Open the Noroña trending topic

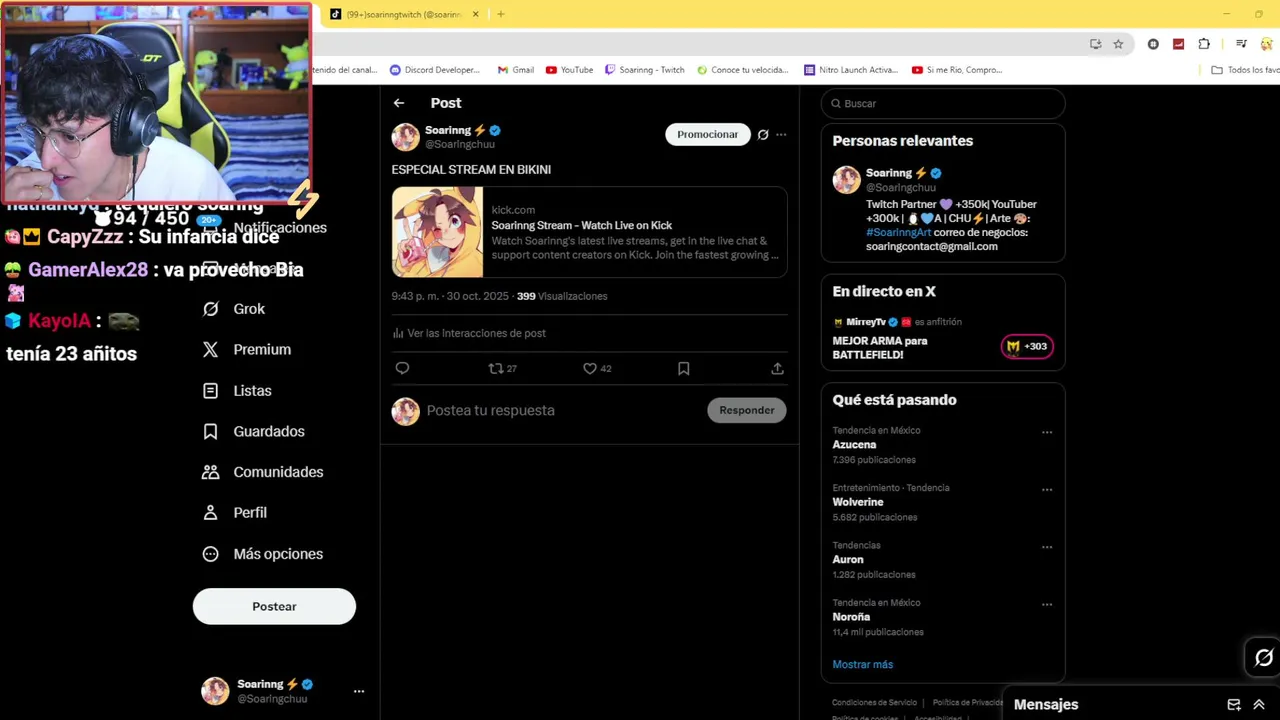coord(851,617)
